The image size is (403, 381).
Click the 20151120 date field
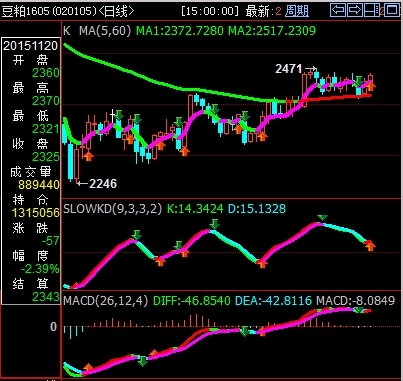31,45
